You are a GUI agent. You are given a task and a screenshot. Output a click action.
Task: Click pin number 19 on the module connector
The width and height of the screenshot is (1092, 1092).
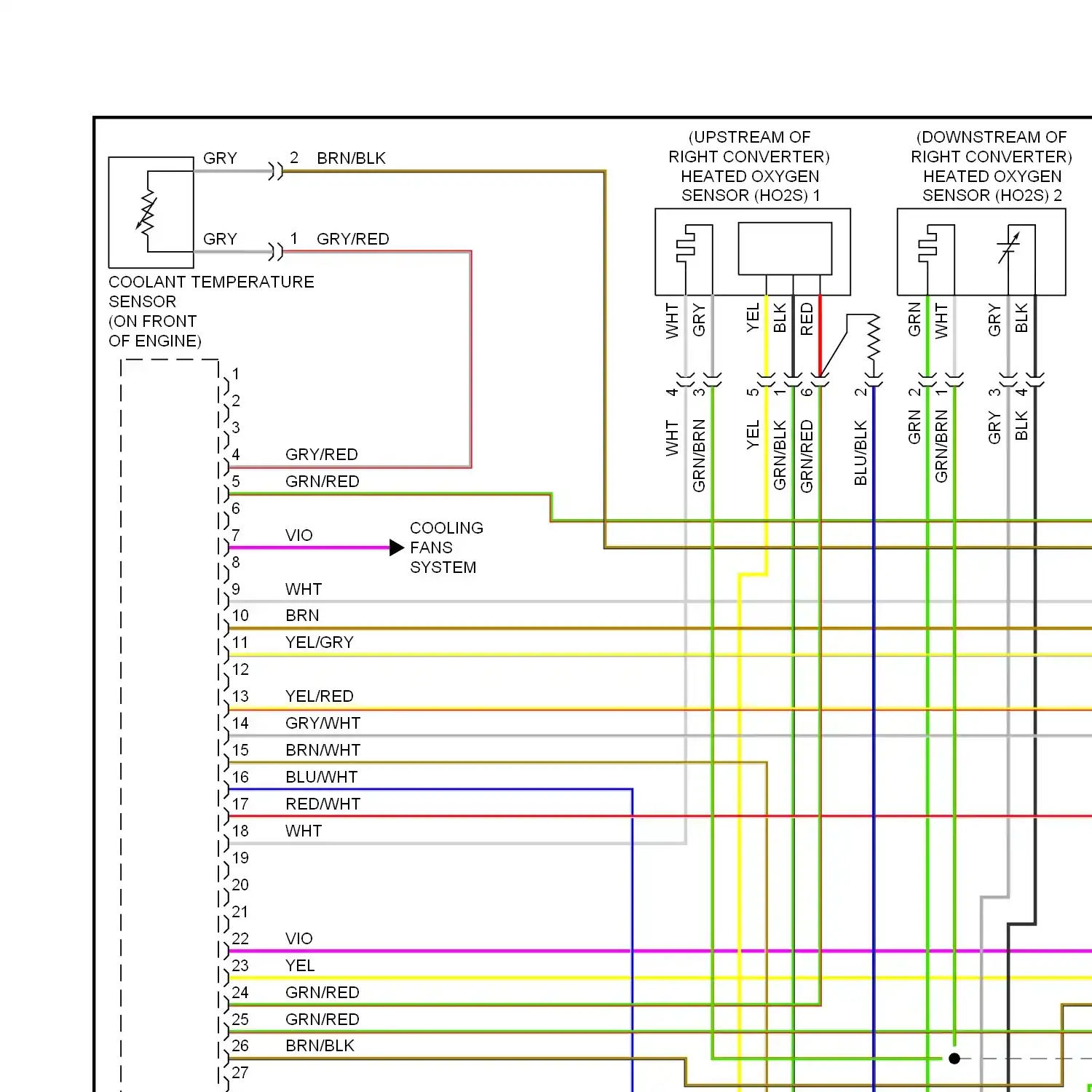pos(240,858)
